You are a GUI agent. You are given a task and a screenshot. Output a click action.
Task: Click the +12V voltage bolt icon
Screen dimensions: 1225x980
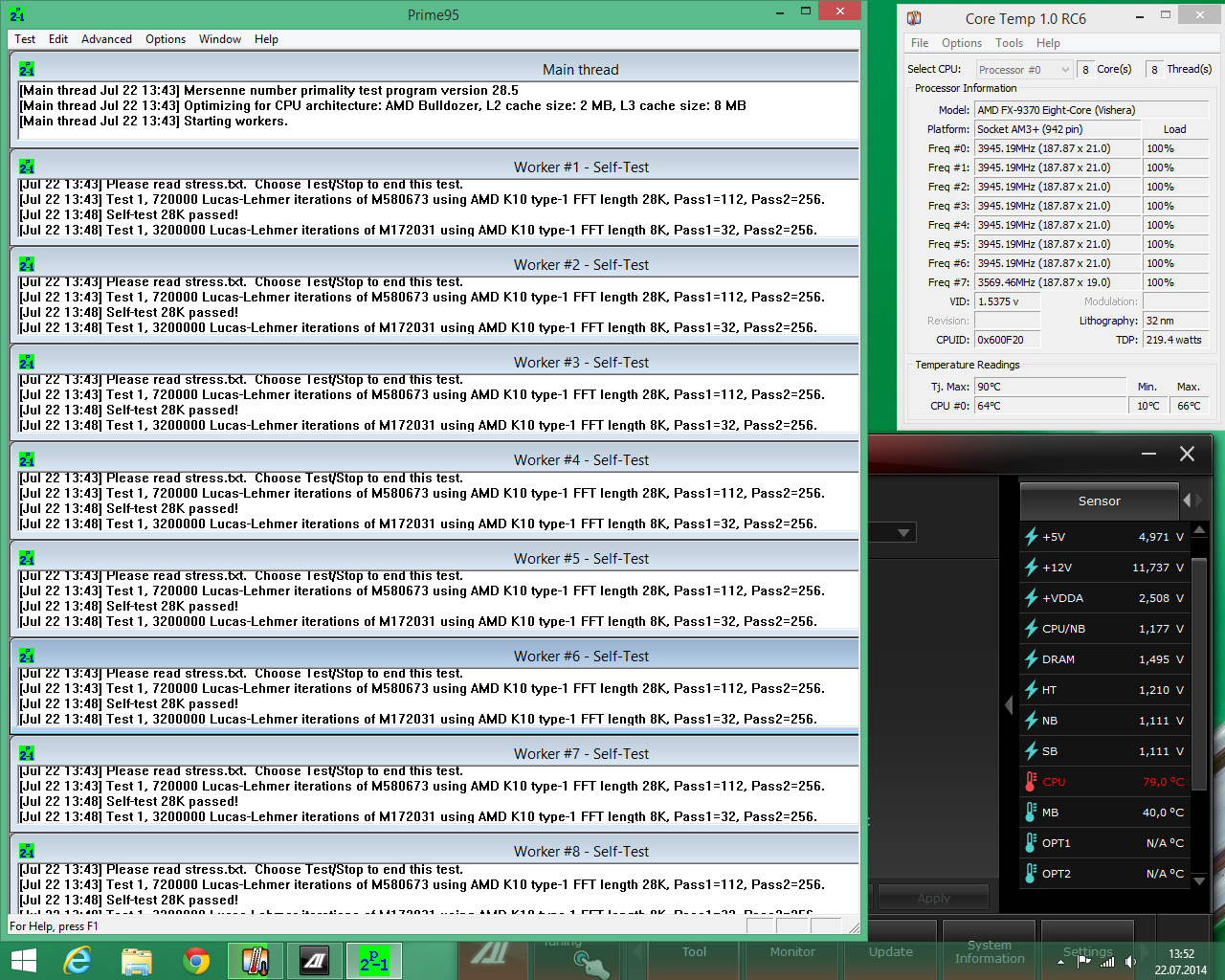[1032, 568]
